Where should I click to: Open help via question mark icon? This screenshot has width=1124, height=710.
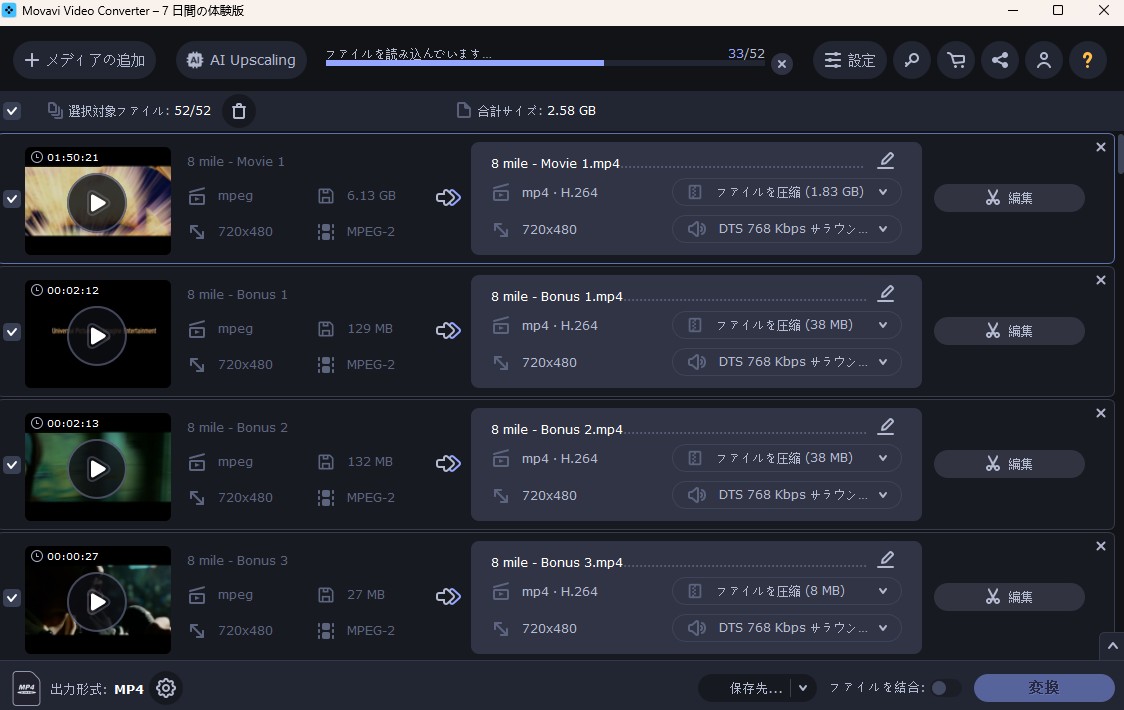(x=1087, y=60)
